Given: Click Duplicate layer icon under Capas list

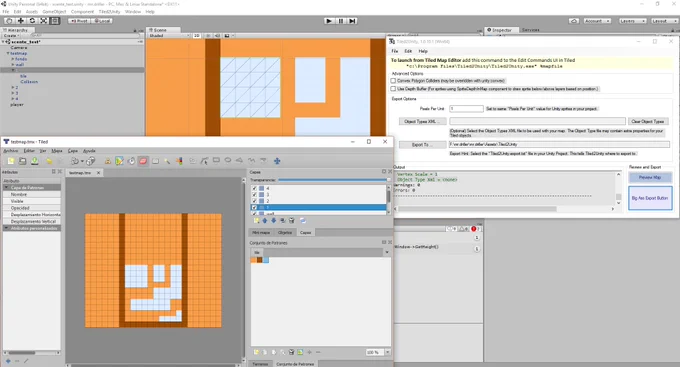Looking at the screenshot, I should coord(283,221).
